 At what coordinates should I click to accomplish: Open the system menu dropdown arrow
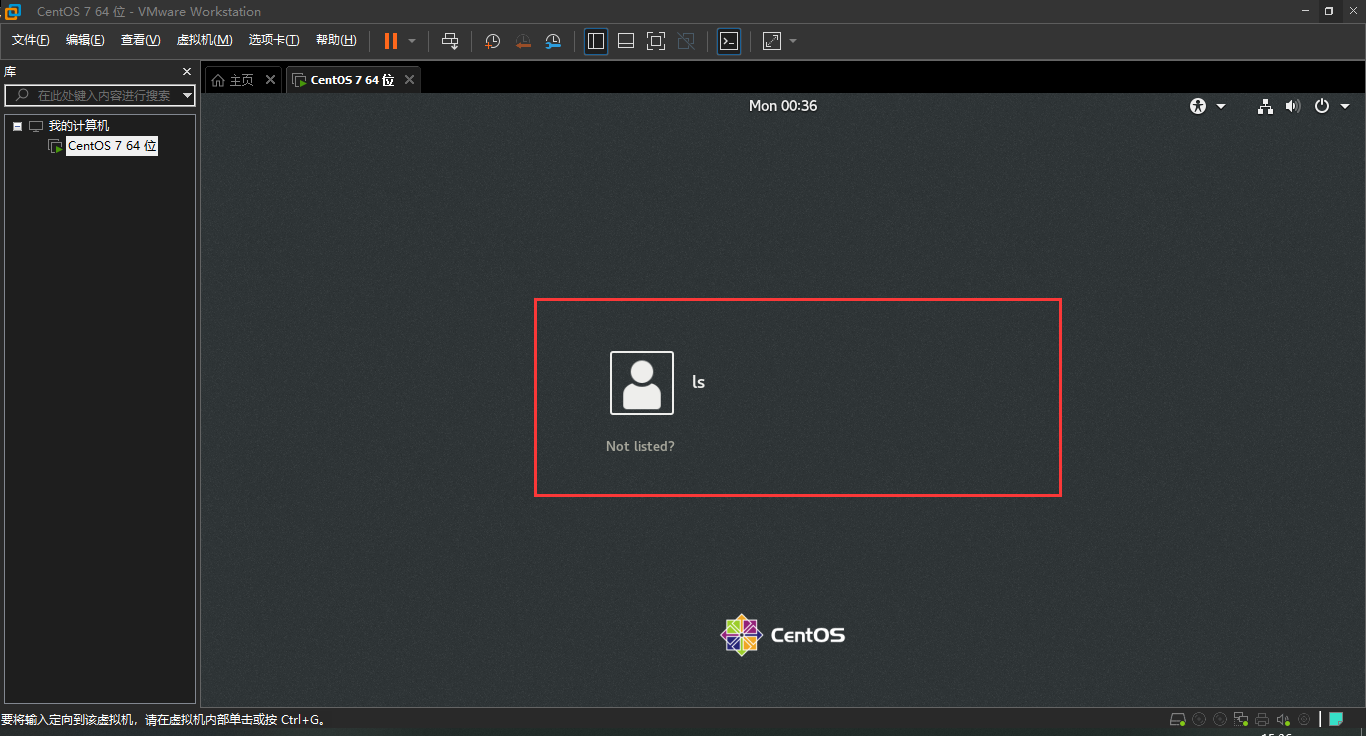click(x=1345, y=106)
